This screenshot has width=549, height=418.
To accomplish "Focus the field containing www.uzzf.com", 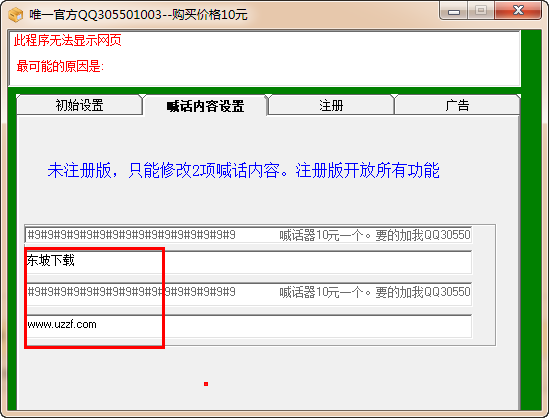I will click(x=248, y=326).
